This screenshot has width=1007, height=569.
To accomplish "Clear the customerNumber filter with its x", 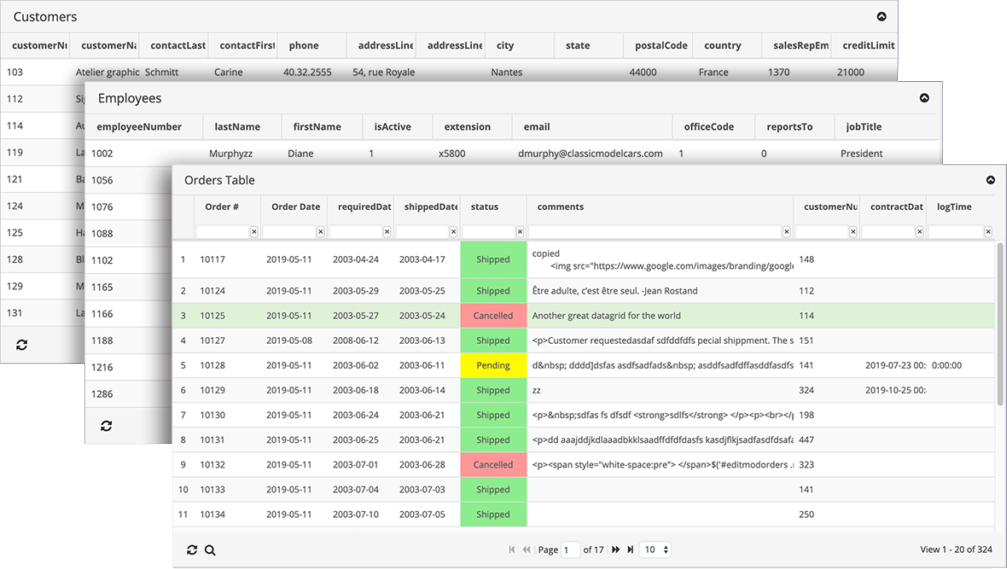I will click(853, 232).
